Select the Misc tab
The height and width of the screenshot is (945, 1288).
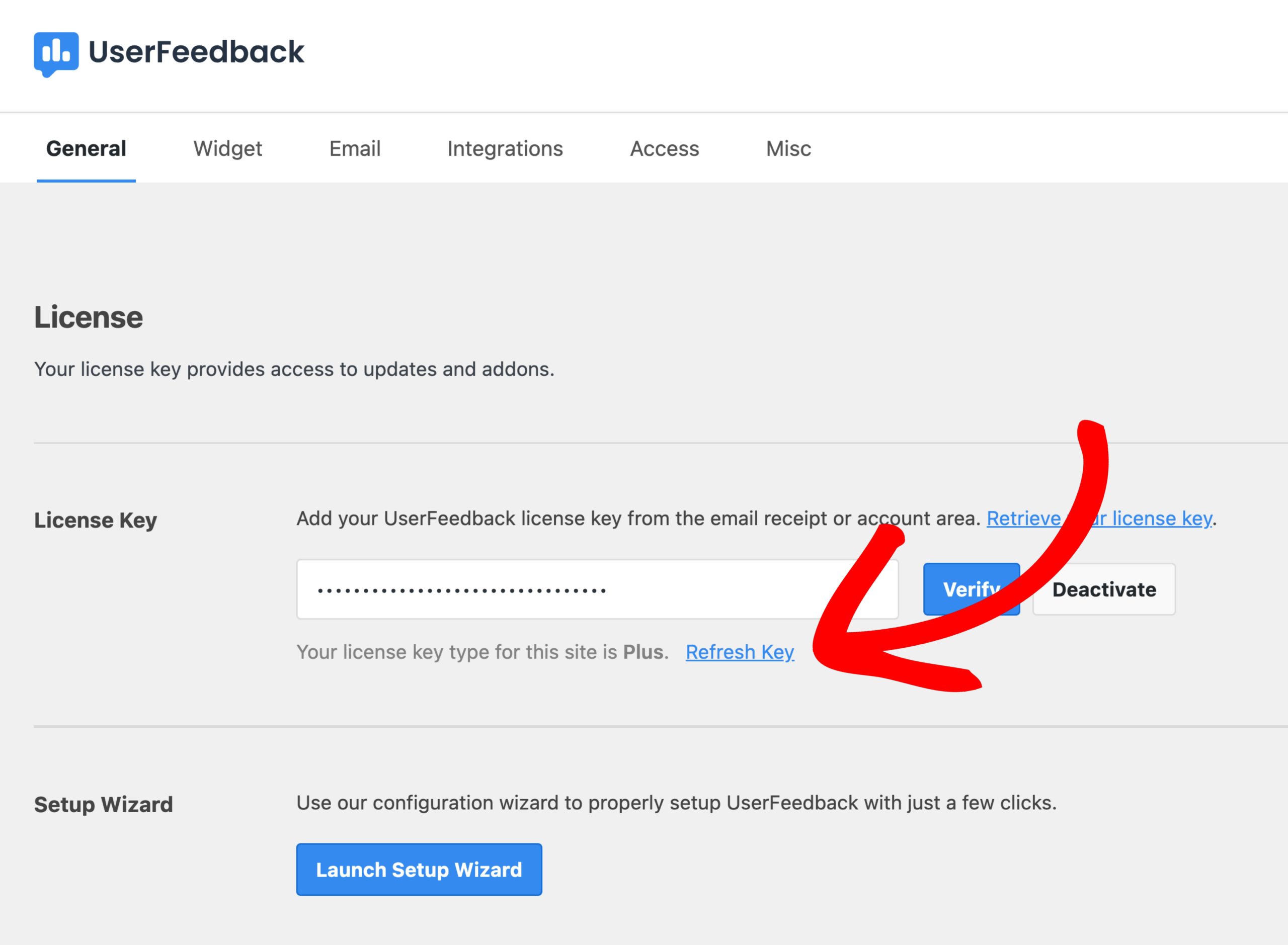788,149
